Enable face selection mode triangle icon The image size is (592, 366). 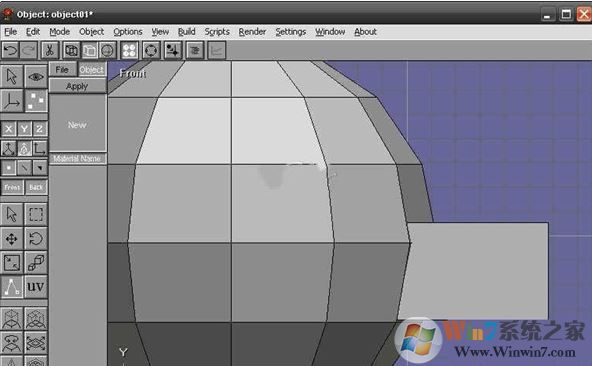pyautogui.click(x=40, y=168)
